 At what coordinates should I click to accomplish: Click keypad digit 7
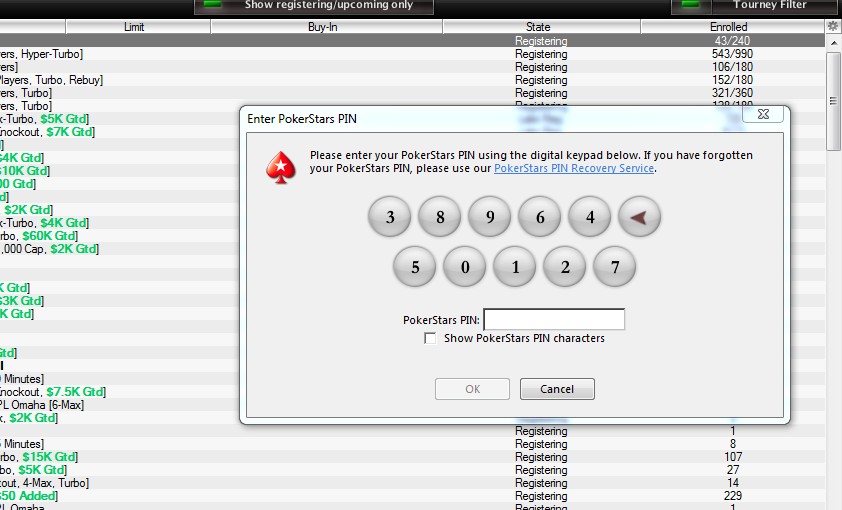click(615, 267)
